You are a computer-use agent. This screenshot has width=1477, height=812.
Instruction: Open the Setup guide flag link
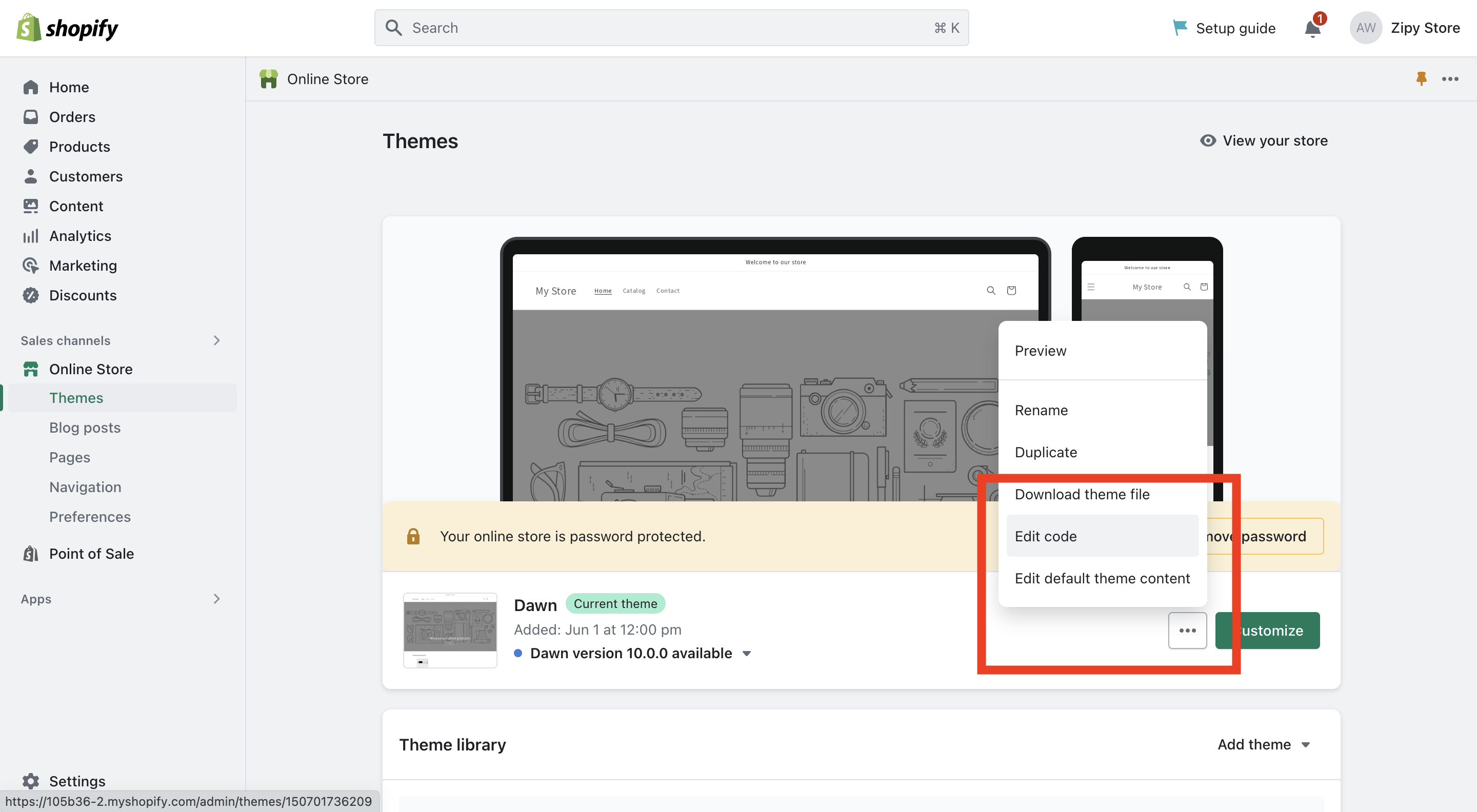(x=1224, y=28)
